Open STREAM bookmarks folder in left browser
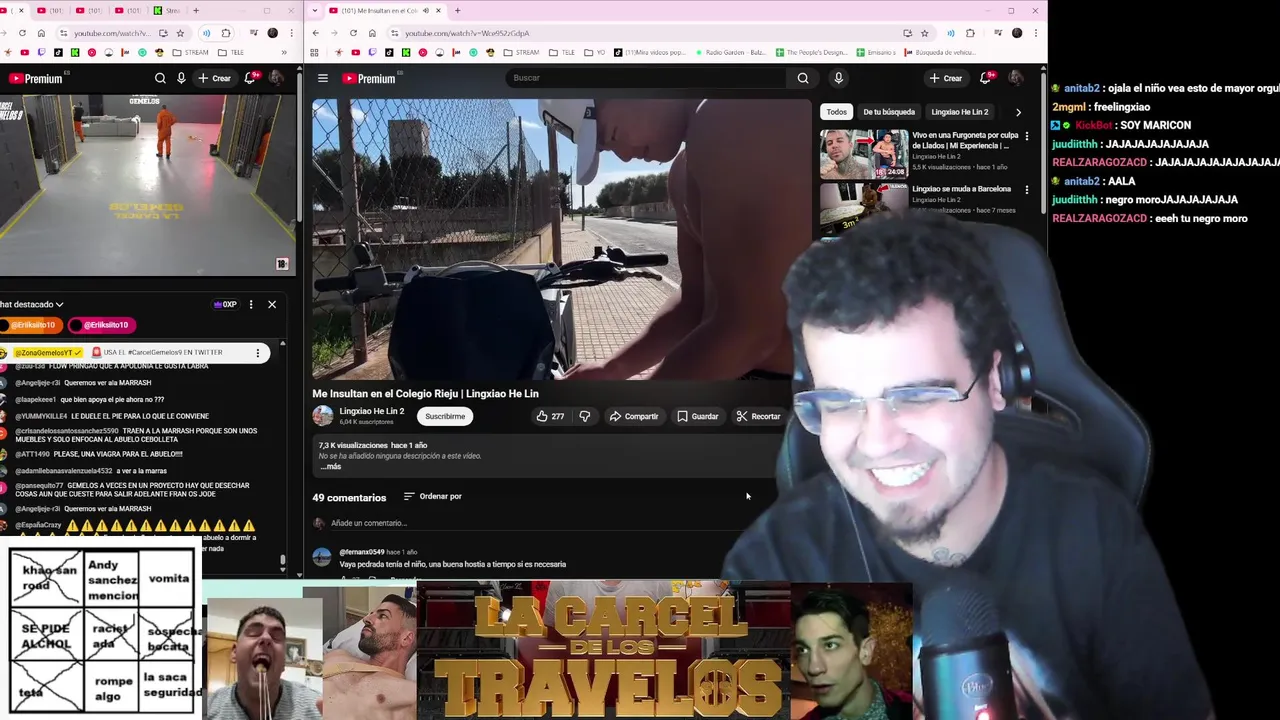This screenshot has width=1280, height=720. [190, 52]
